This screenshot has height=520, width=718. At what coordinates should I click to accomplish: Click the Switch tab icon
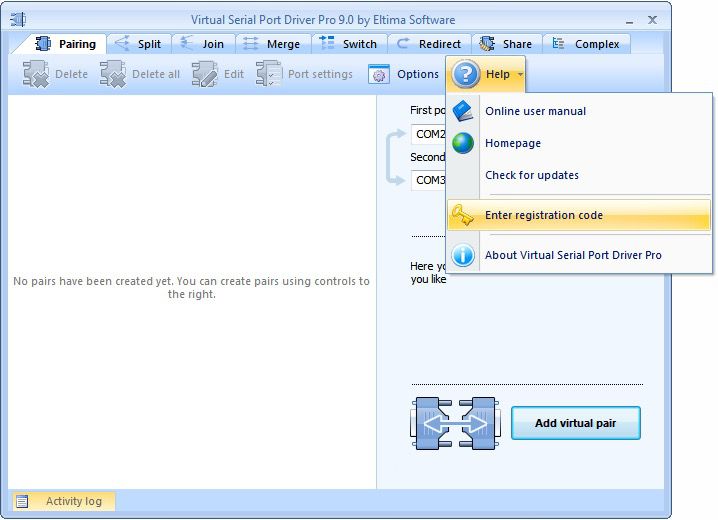[x=326, y=43]
